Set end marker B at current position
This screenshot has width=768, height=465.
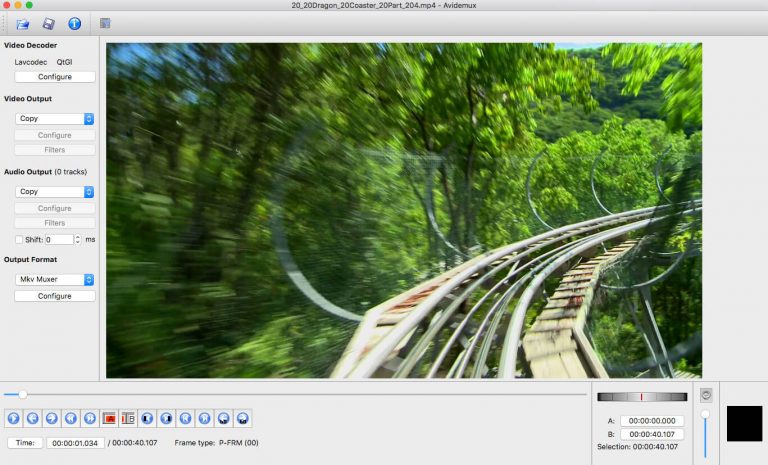(128, 418)
